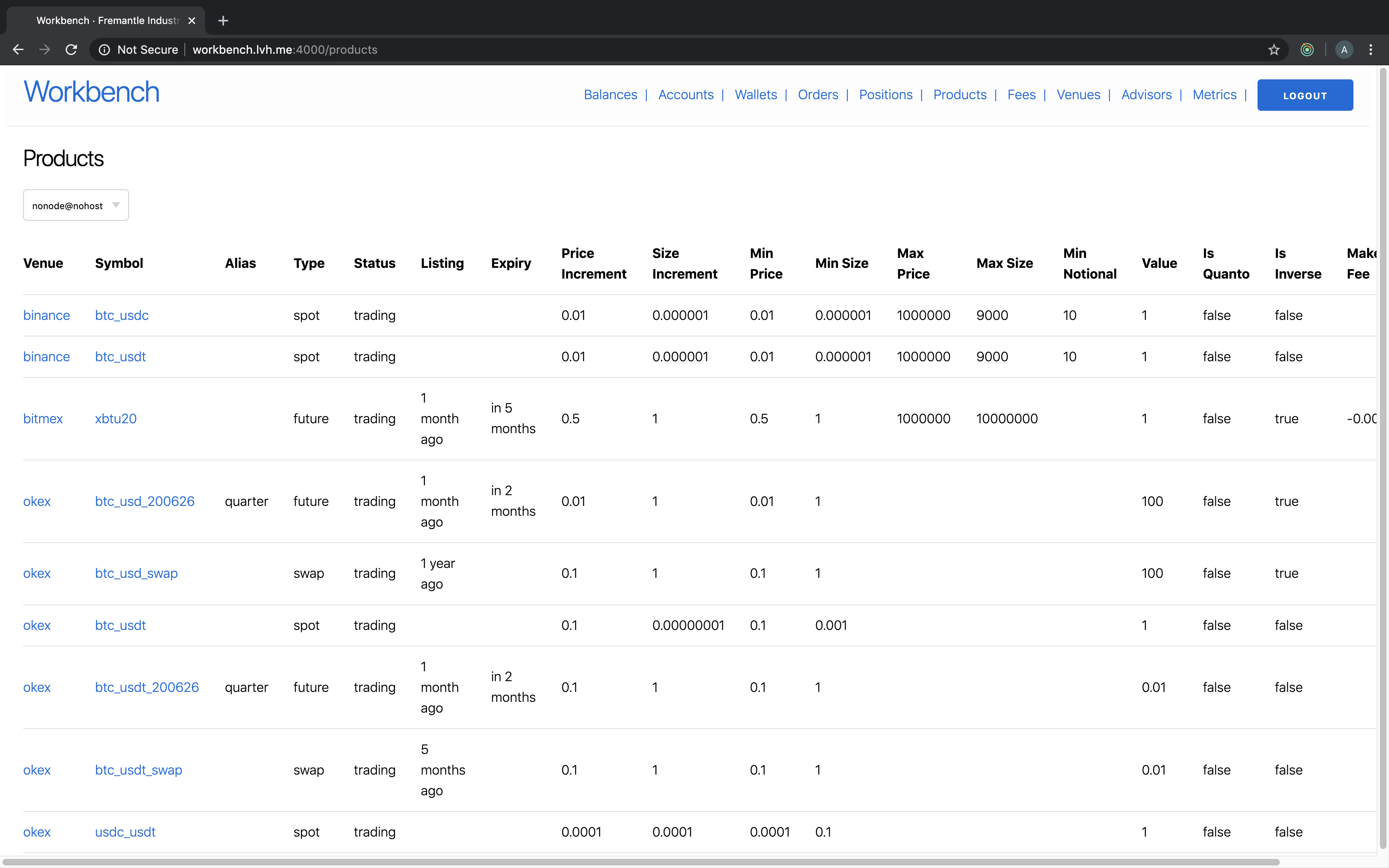The width and height of the screenshot is (1389, 868).
Task: Close the Workbench browser tab
Action: click(192, 21)
